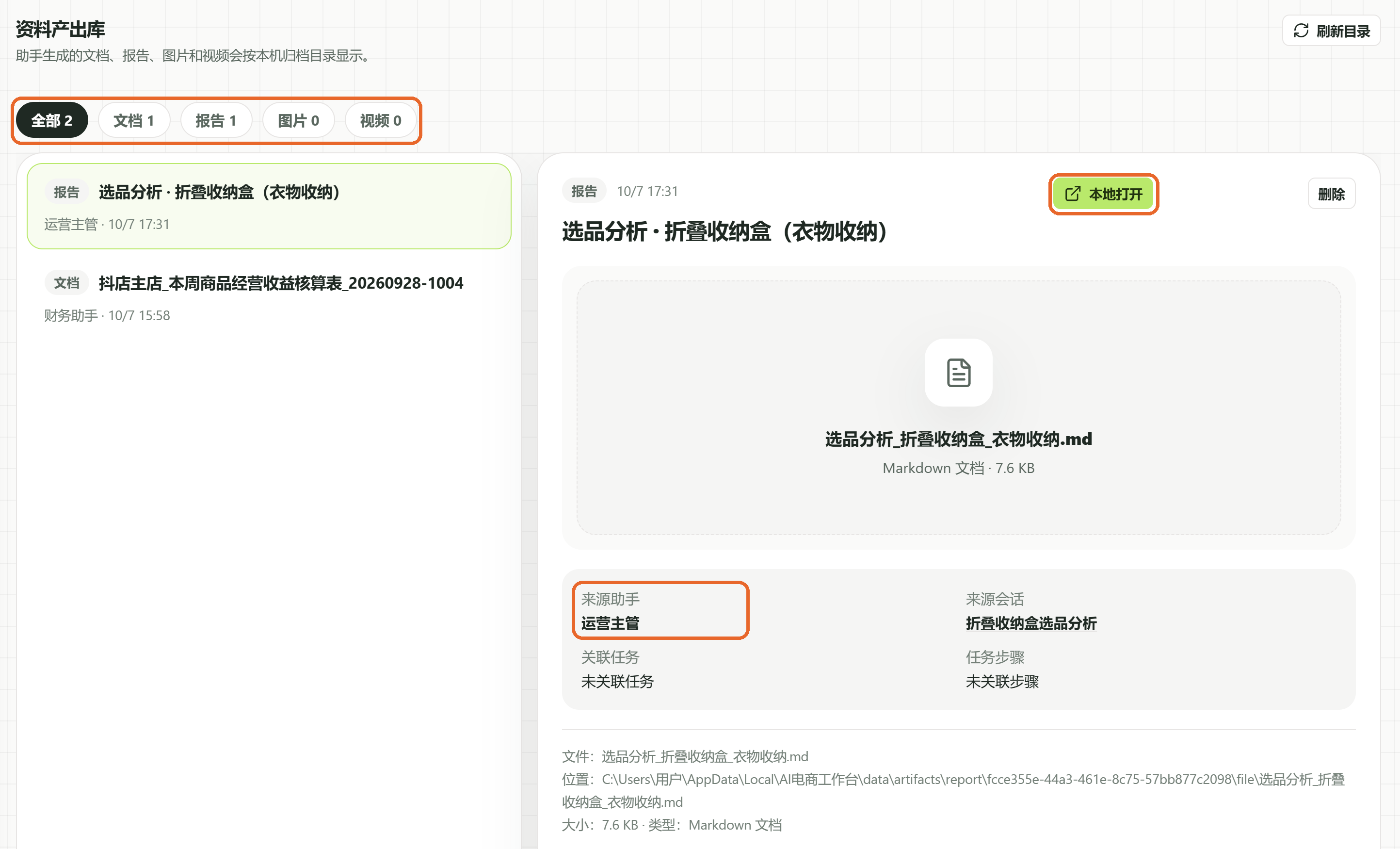Select the 全部 2 filter tab
The height and width of the screenshot is (849, 1400).
[x=52, y=120]
